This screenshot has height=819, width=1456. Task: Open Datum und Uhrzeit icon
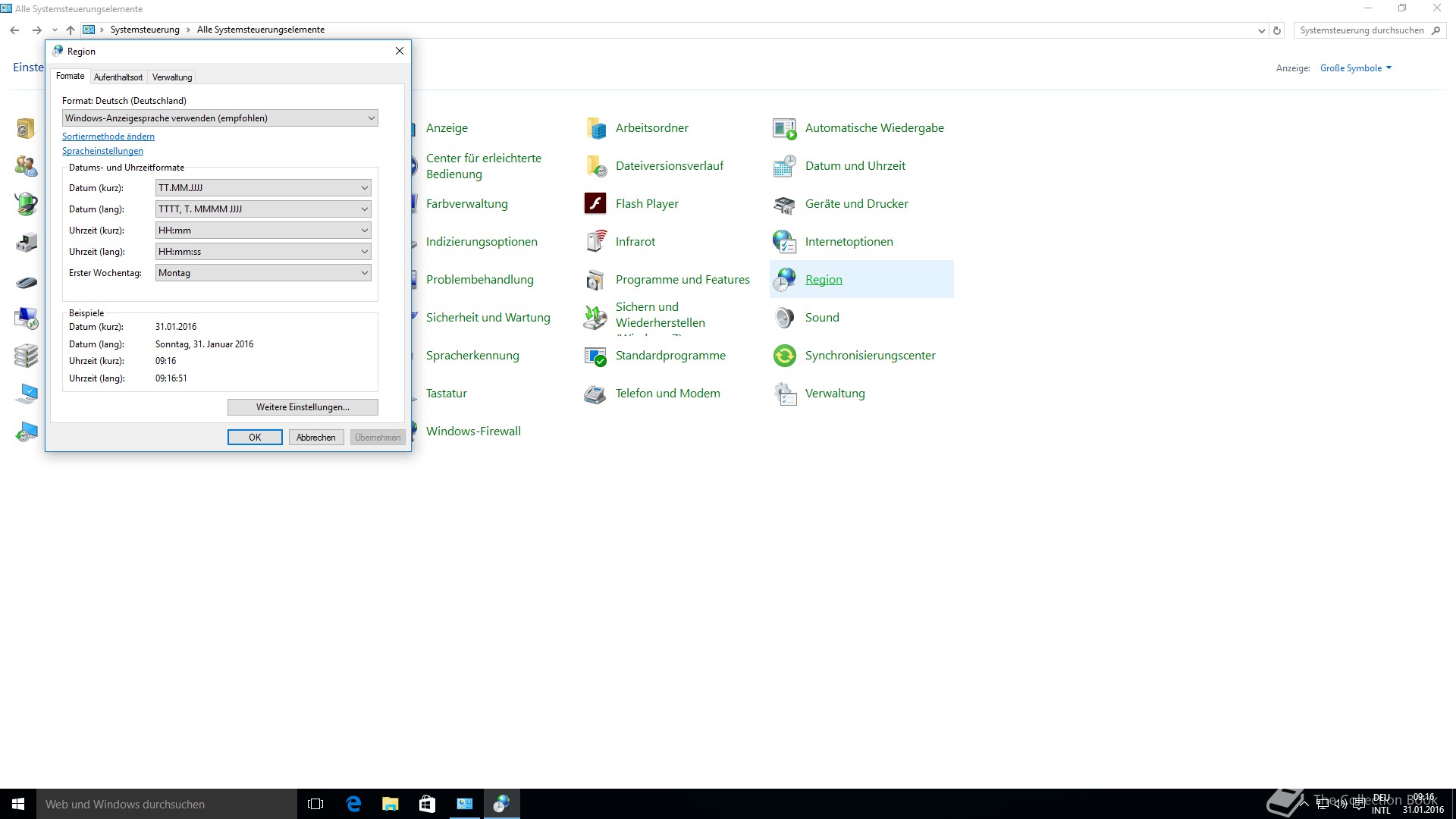785,166
